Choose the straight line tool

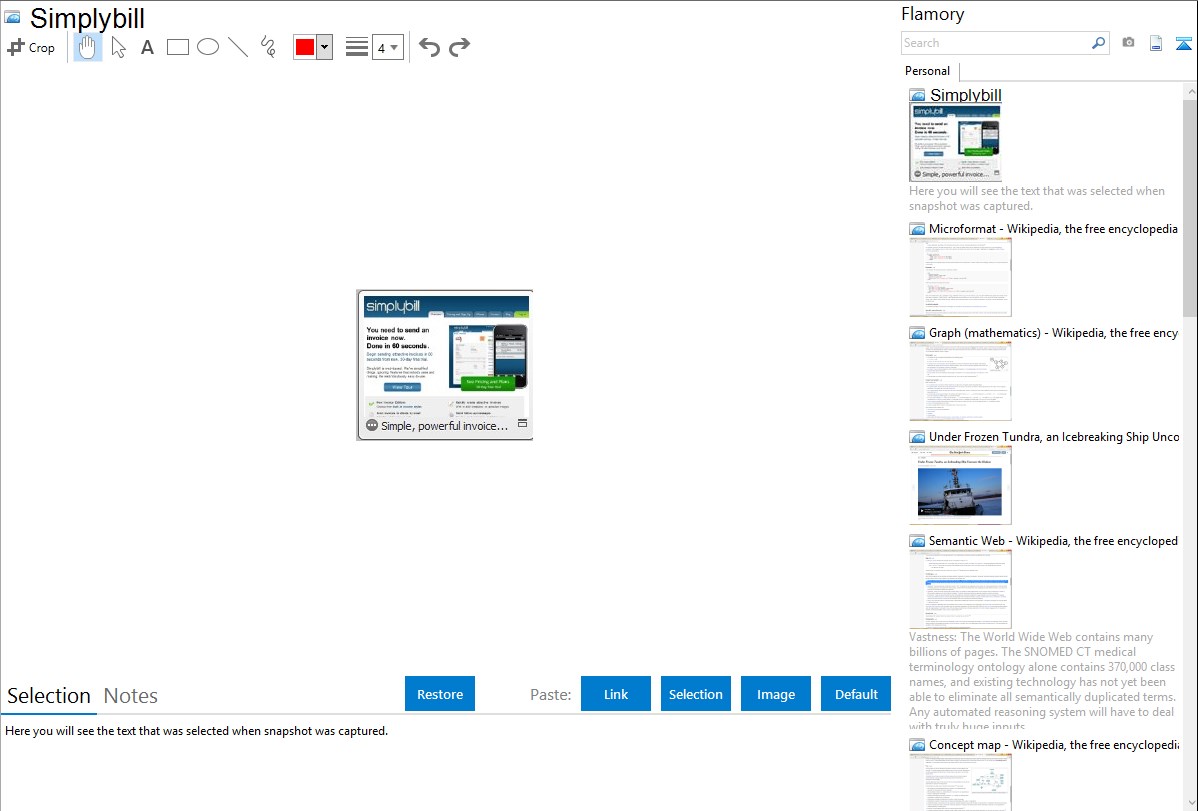coord(238,47)
